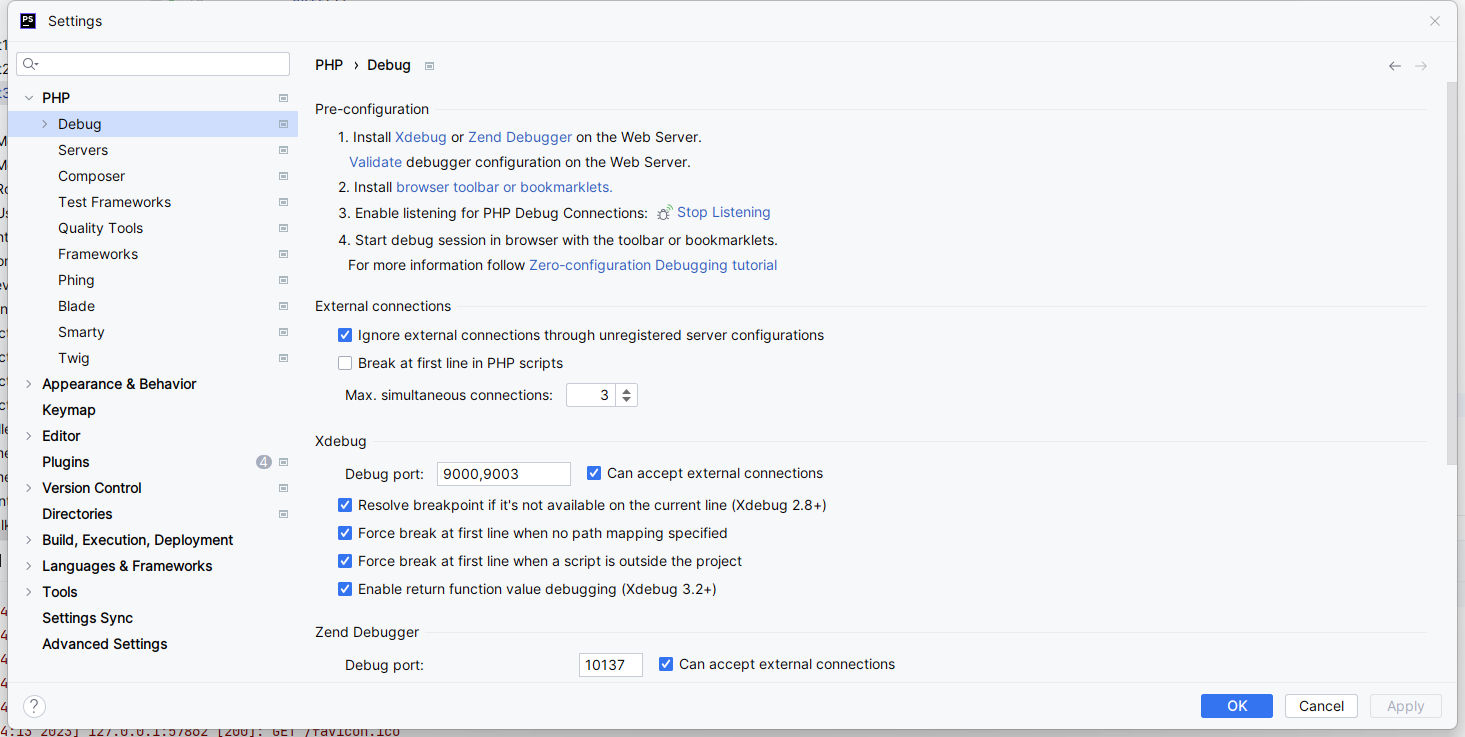This screenshot has width=1465, height=737.
Task: Click the up arrow on simultaneous connections stepper
Action: [x=626, y=389]
